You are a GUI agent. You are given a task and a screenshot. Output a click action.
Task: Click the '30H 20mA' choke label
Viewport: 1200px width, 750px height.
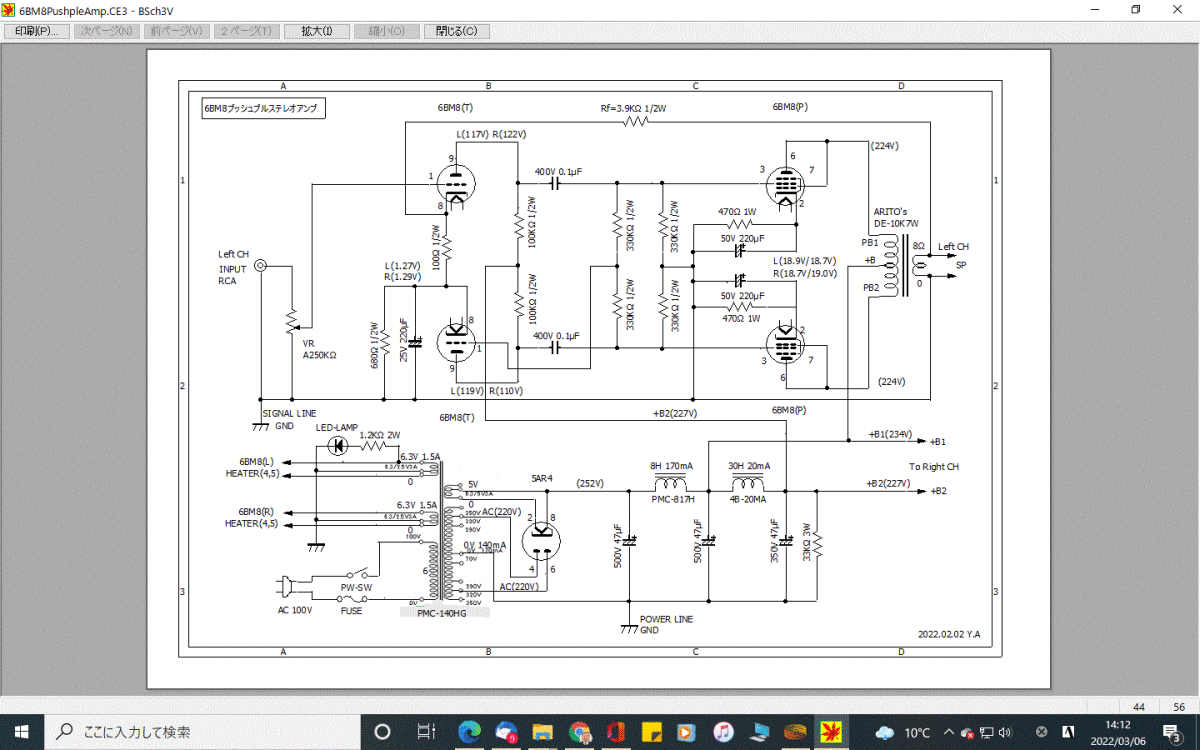748,465
